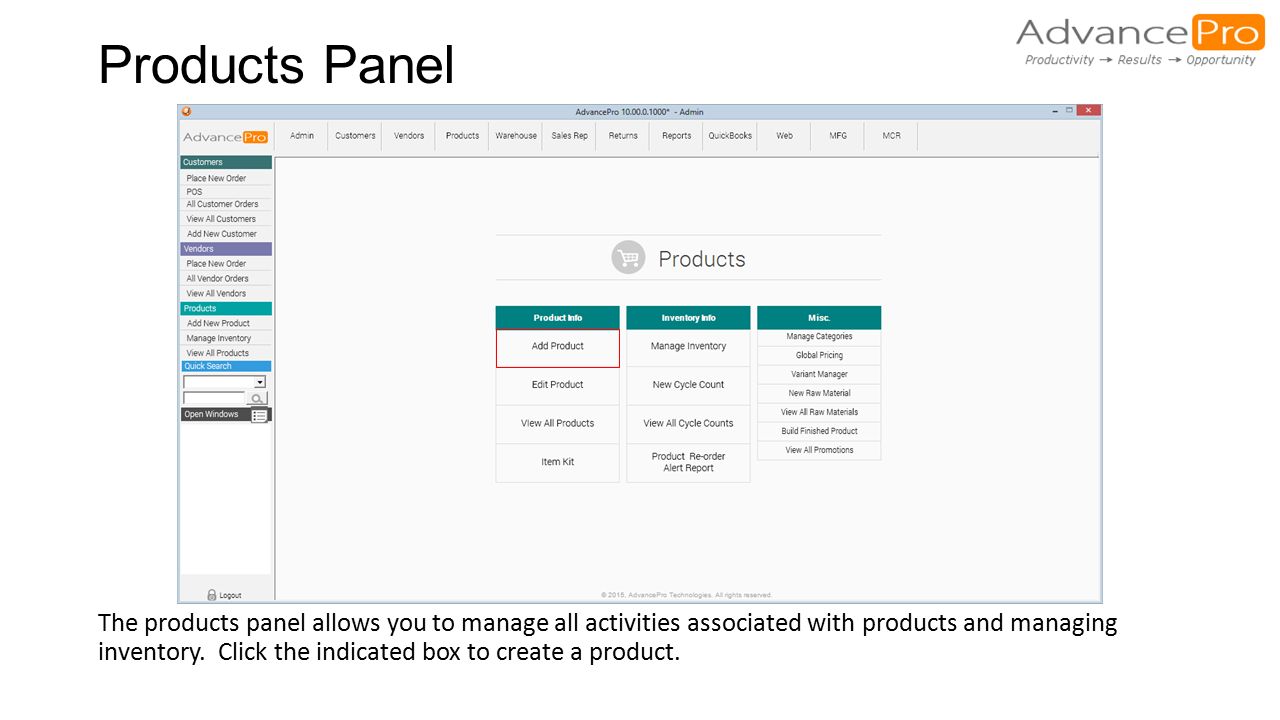Click New Raw Material
The width and height of the screenshot is (1280, 720).
[819, 394]
